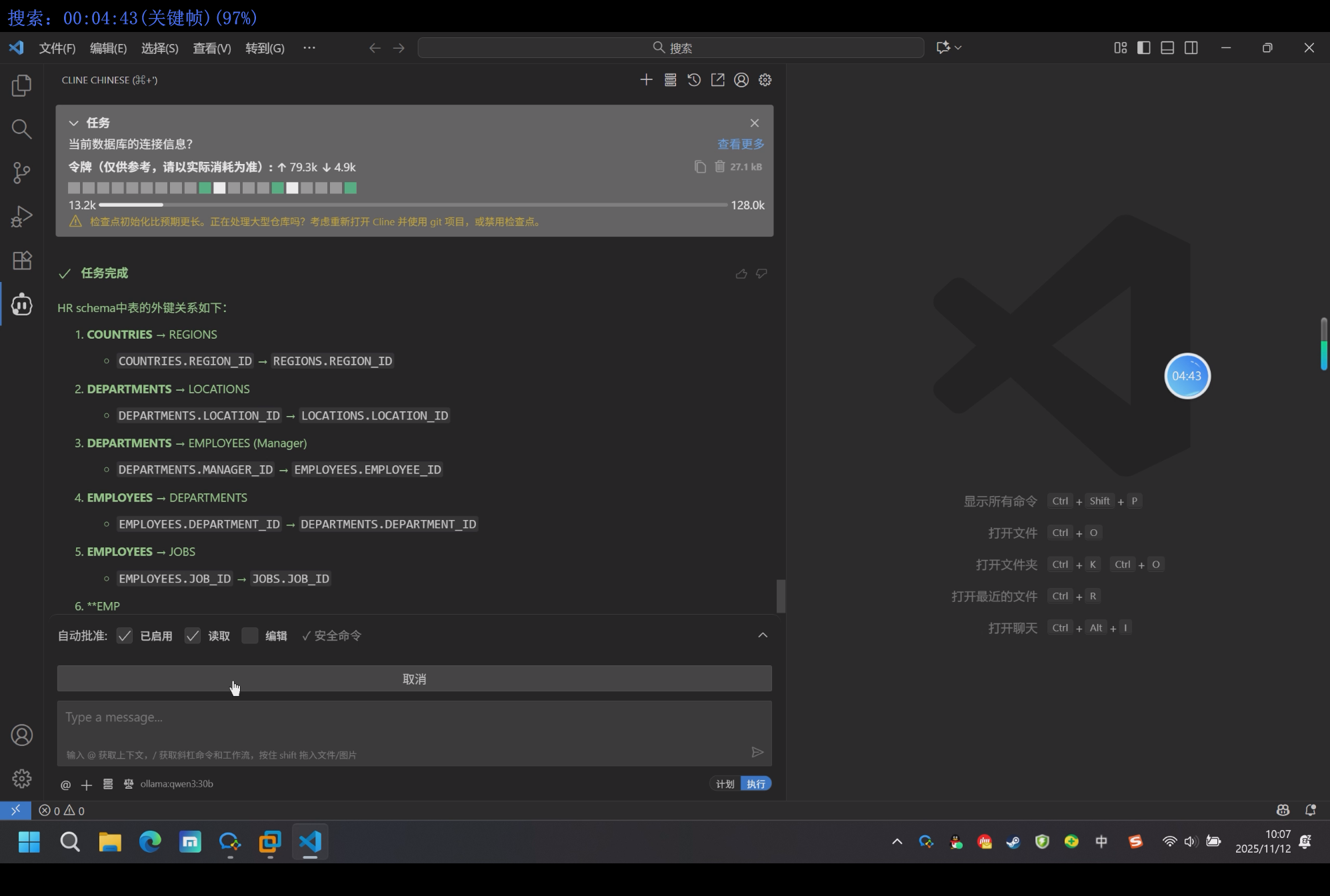1330x896 pixels.
Task: Open the 查看(V) menu
Action: [211, 48]
